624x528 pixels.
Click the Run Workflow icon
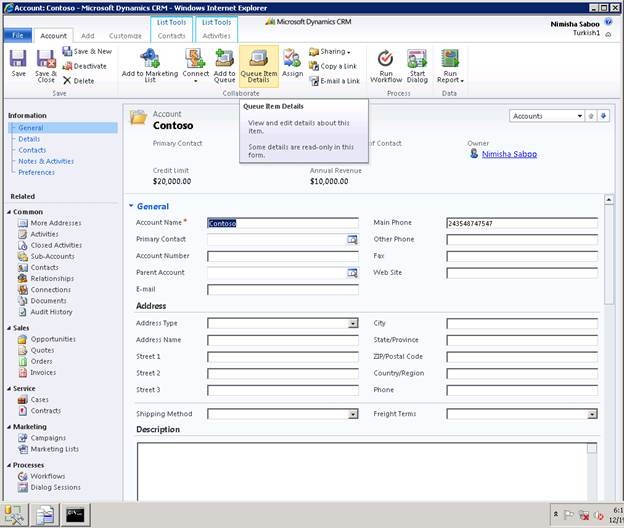385,58
